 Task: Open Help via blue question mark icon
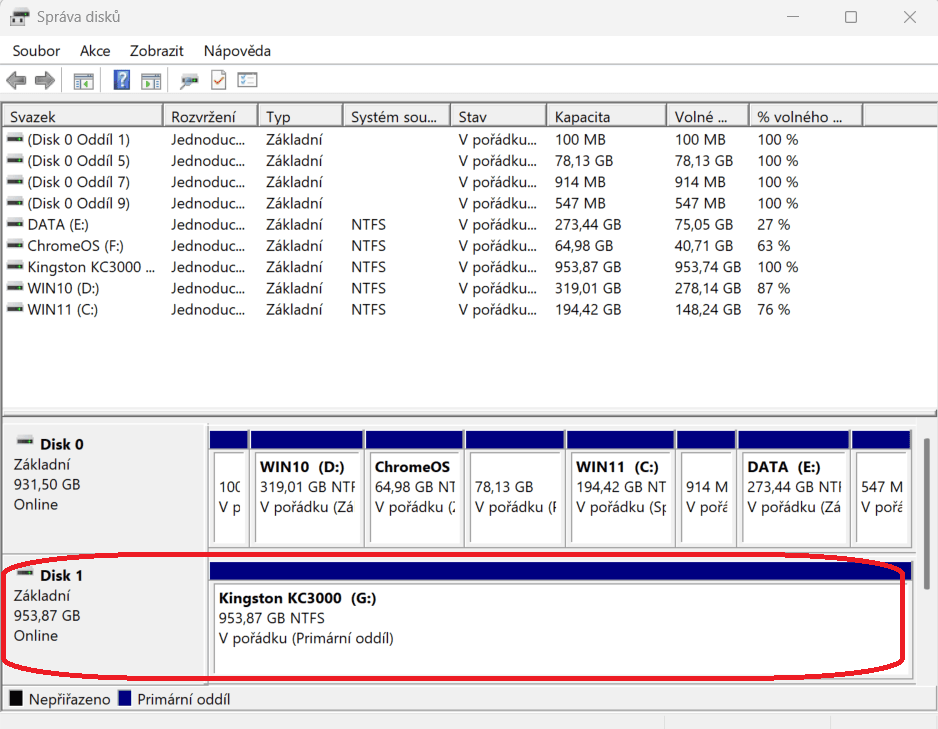pos(122,81)
